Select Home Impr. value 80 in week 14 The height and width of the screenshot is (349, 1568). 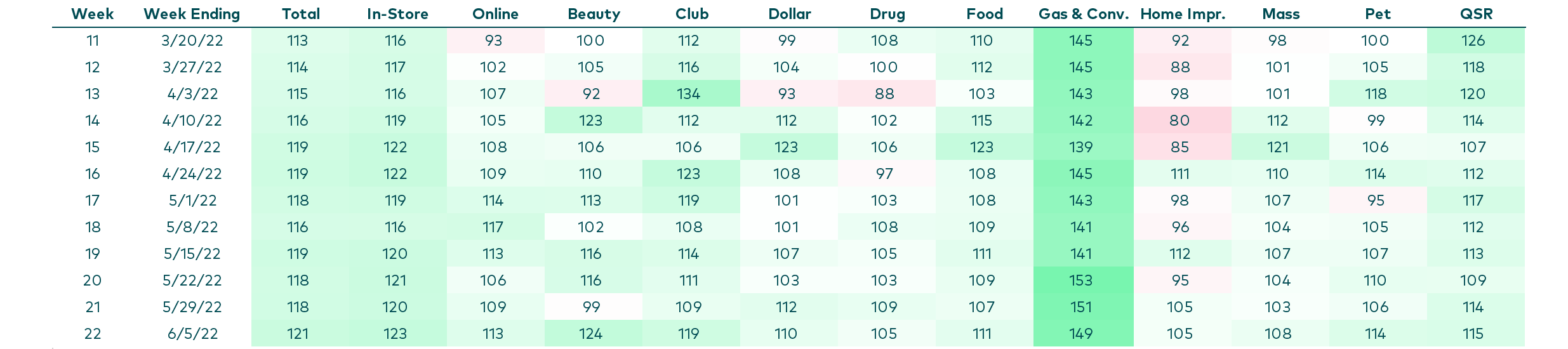(1179, 121)
